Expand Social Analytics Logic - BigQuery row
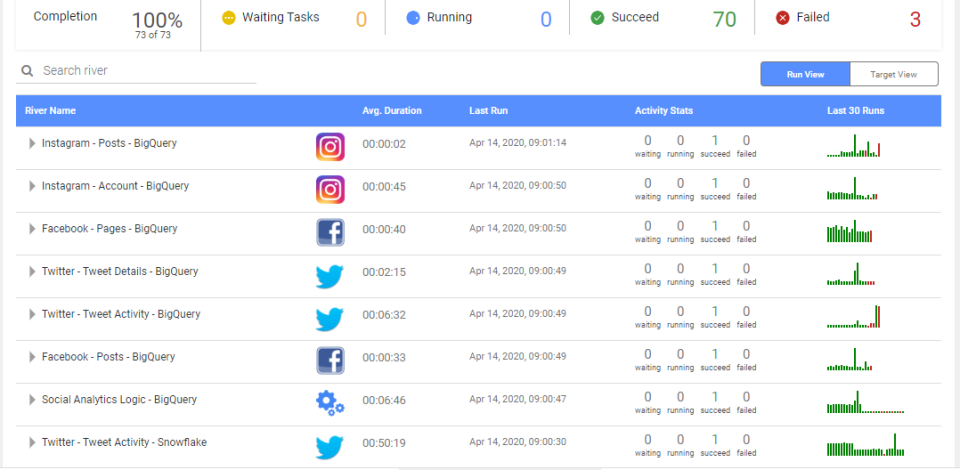 32,400
